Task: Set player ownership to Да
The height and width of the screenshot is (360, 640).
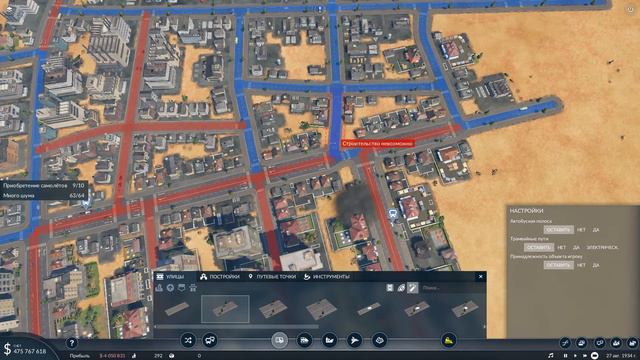Action: click(596, 265)
